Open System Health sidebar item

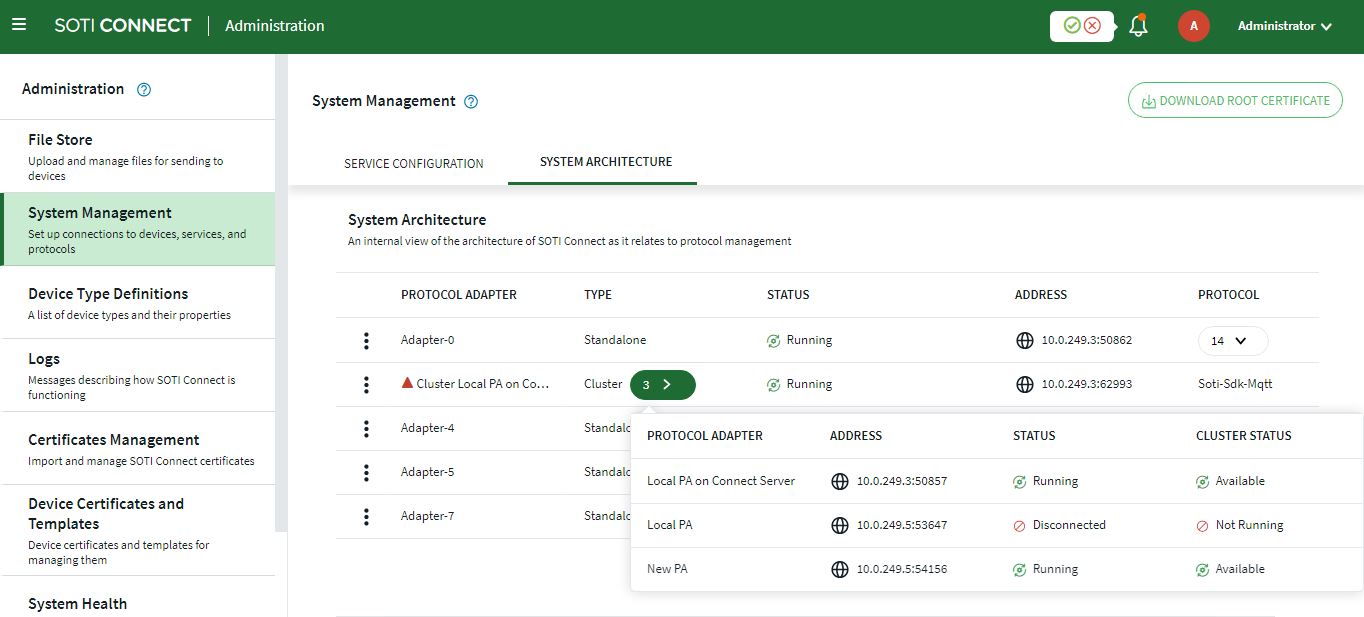(139, 603)
